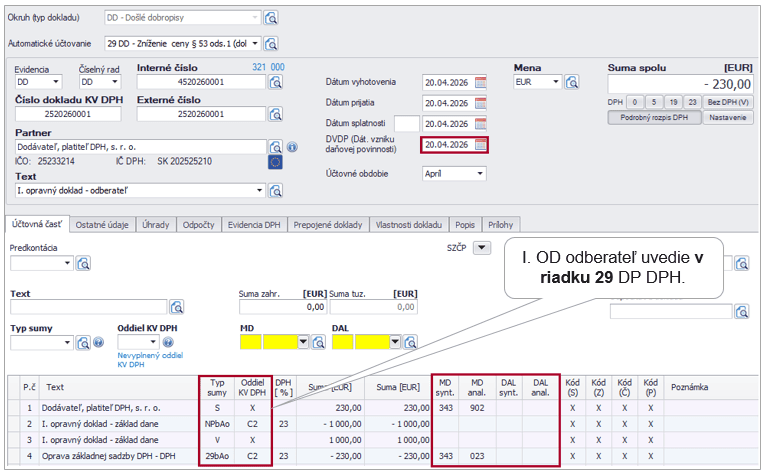
Task: Open the Prepojené doklady tab
Action: point(330,225)
